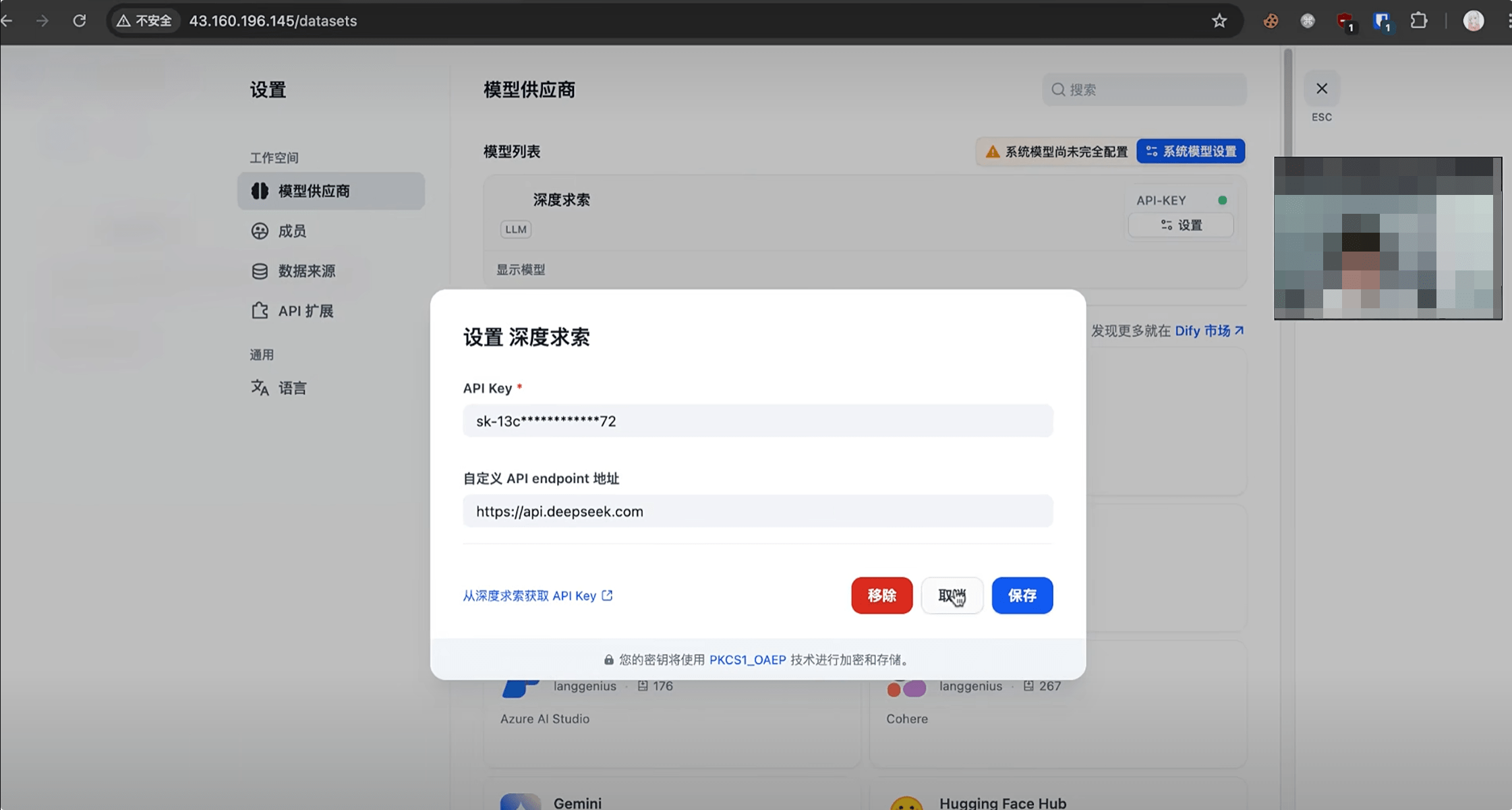Open the browser extensions puzzle icon
1512x810 pixels.
1419,20
